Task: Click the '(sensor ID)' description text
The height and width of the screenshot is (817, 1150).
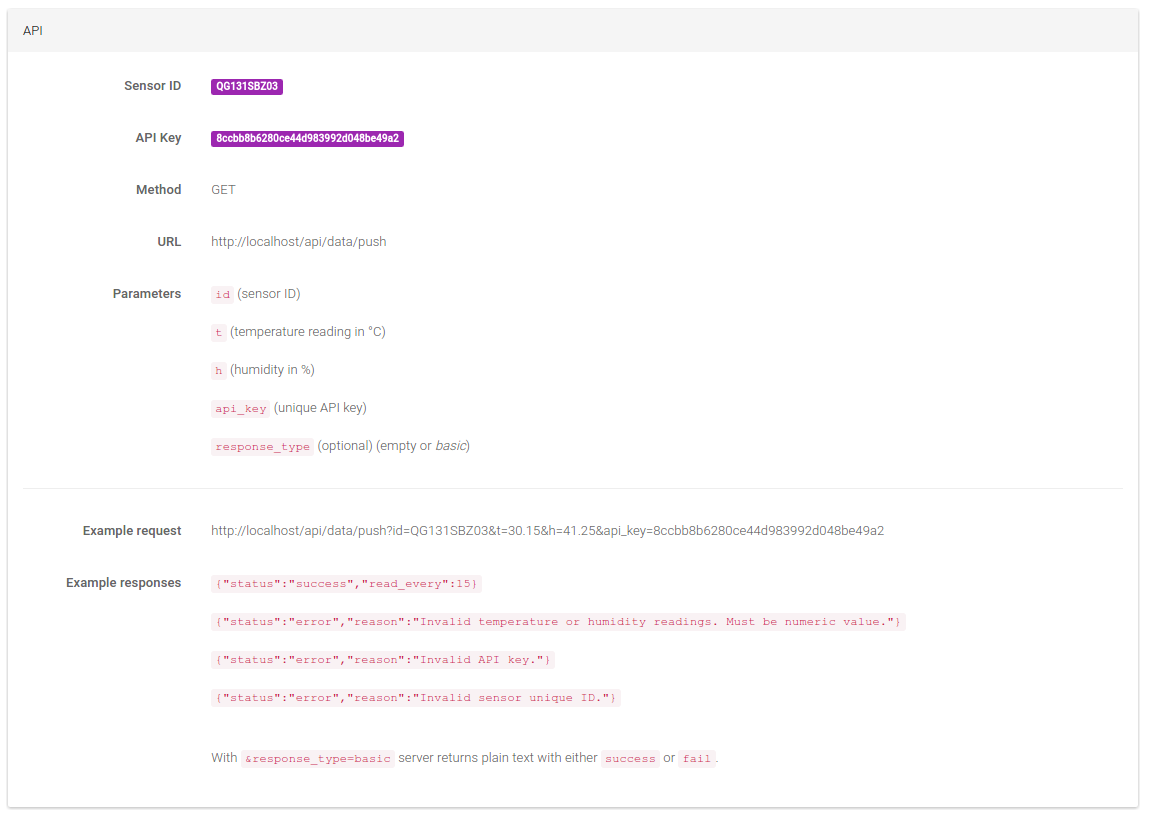Action: pyautogui.click(x=269, y=294)
